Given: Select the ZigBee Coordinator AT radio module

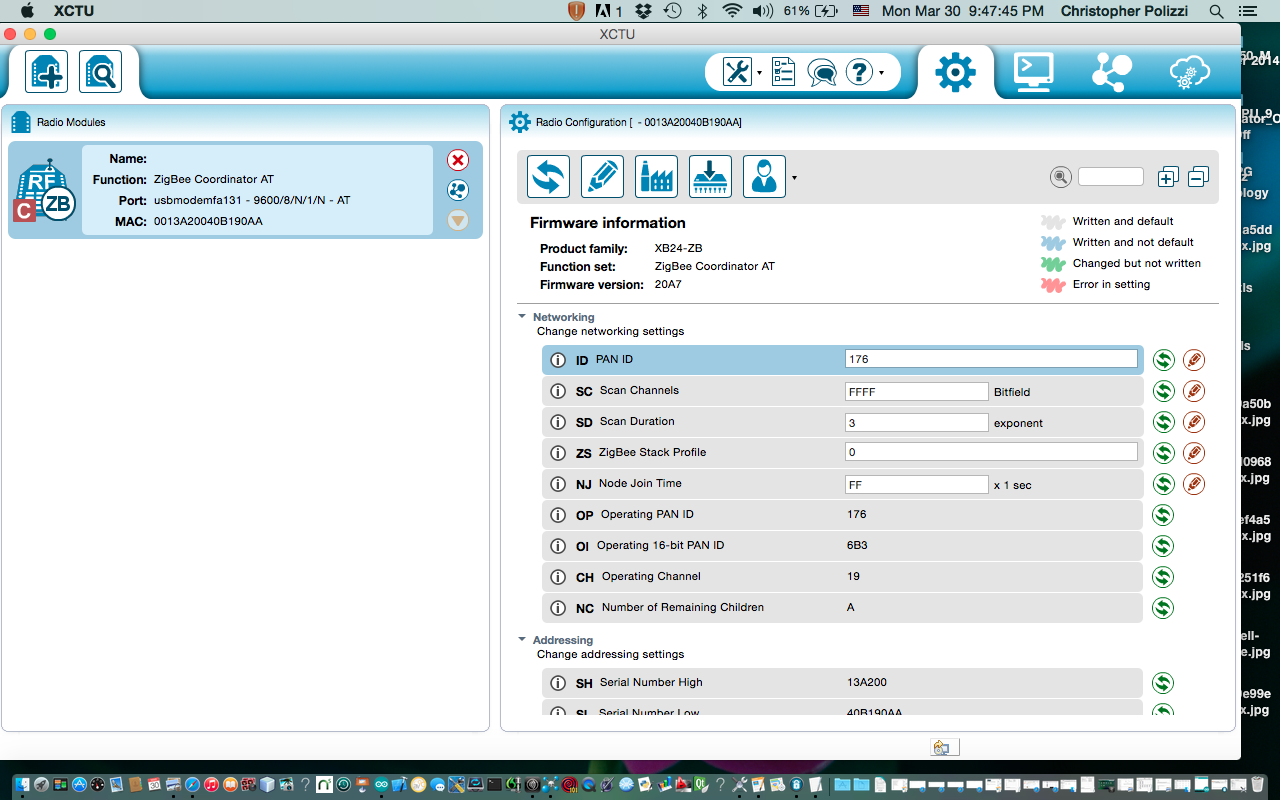Looking at the screenshot, I should [245, 190].
